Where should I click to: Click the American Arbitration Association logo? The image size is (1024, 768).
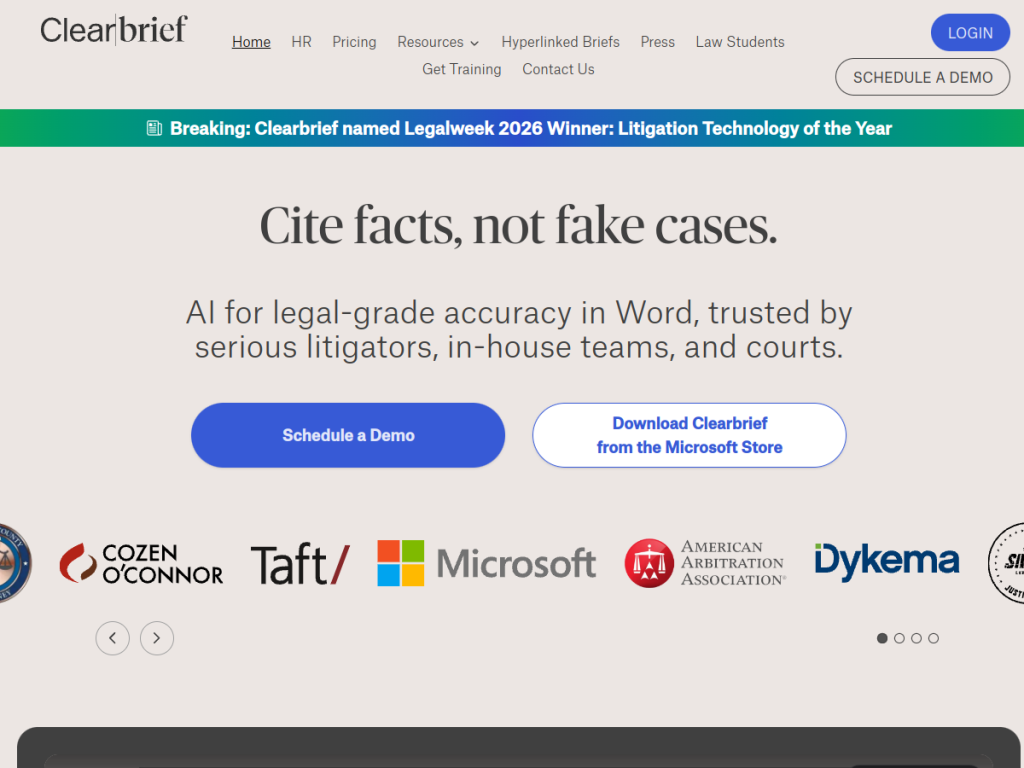(x=705, y=563)
